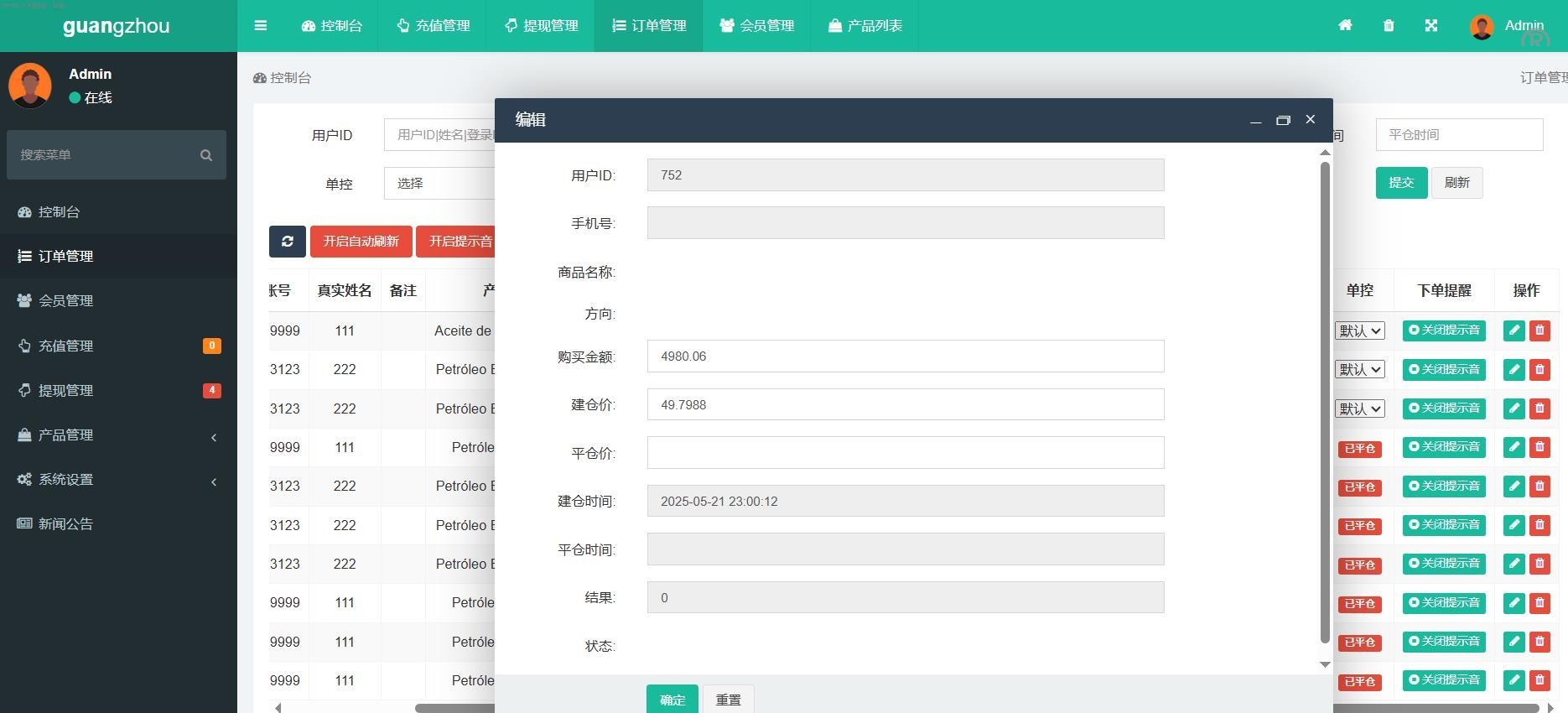Viewport: 1568px width, 713px height.
Task: Click the trash icon in top header
Action: click(1389, 26)
